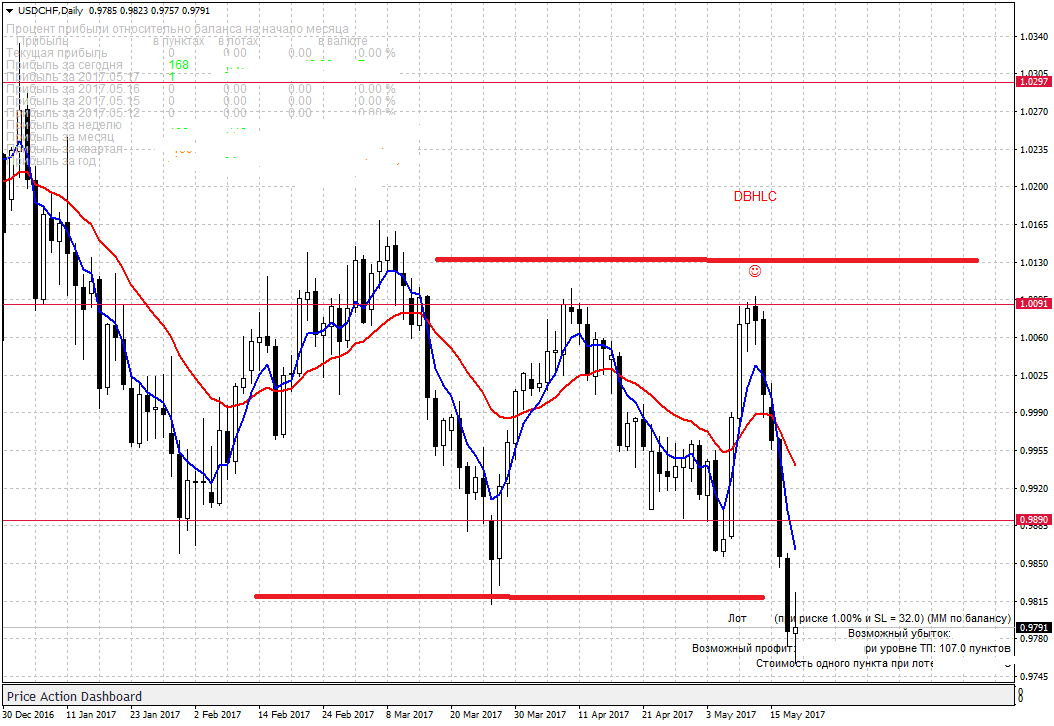
Task: Click the small icon right of Price Action Dashboard bar
Action: (x=1020, y=696)
